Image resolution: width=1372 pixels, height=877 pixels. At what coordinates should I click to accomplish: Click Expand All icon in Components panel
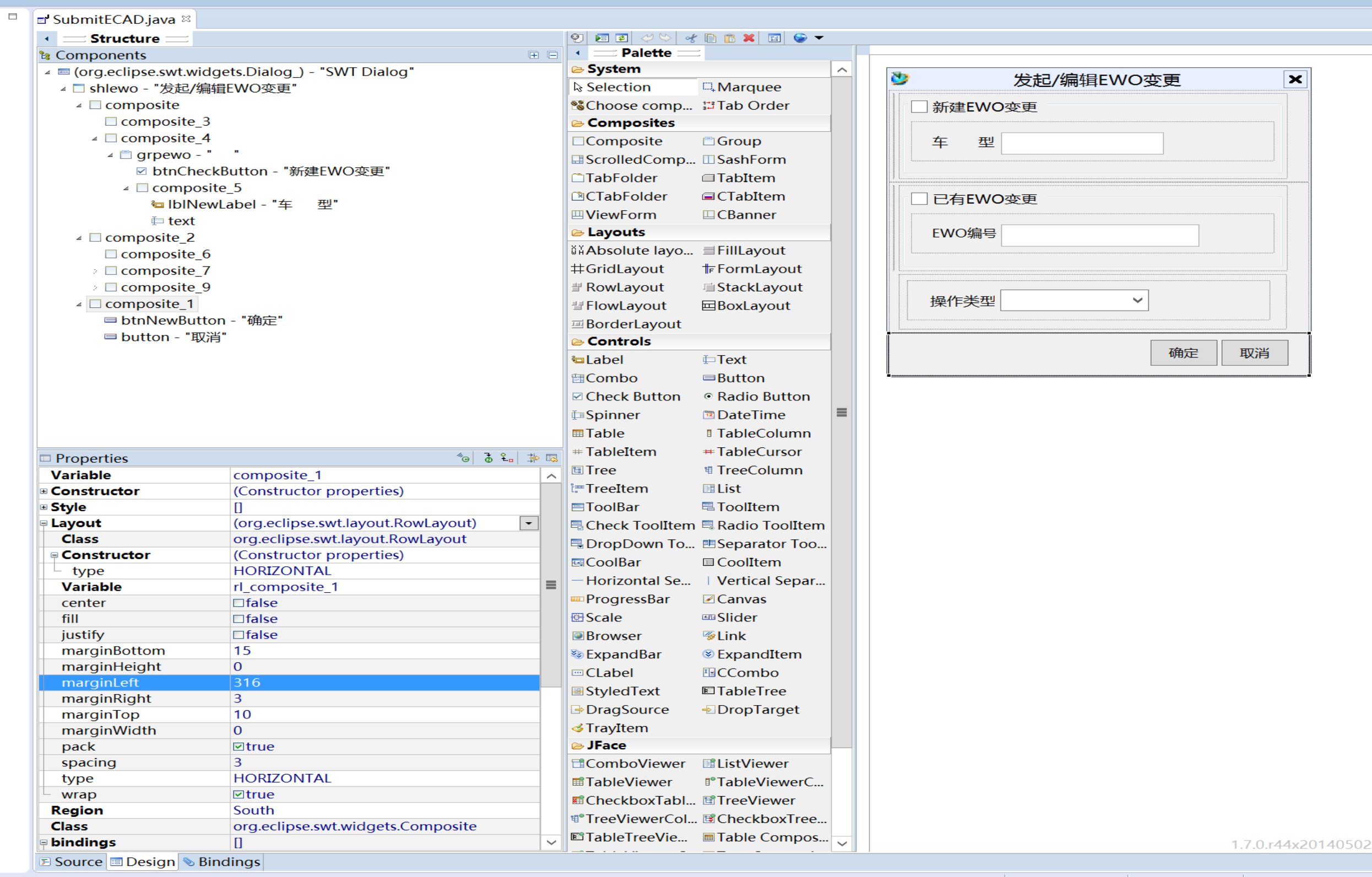(x=533, y=55)
